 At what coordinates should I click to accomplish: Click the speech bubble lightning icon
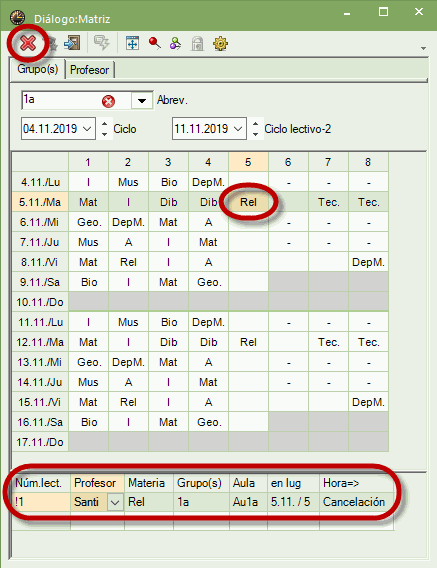click(x=102, y=43)
